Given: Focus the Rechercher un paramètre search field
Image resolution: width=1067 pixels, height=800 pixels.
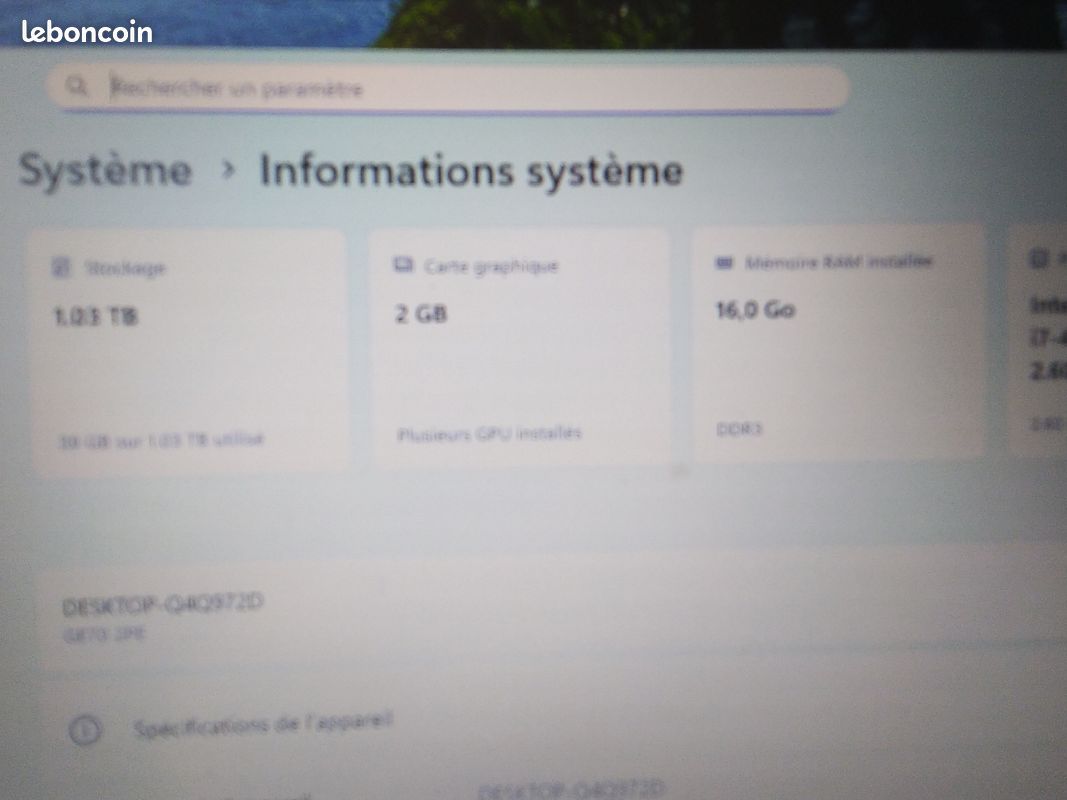Looking at the screenshot, I should click(x=449, y=88).
